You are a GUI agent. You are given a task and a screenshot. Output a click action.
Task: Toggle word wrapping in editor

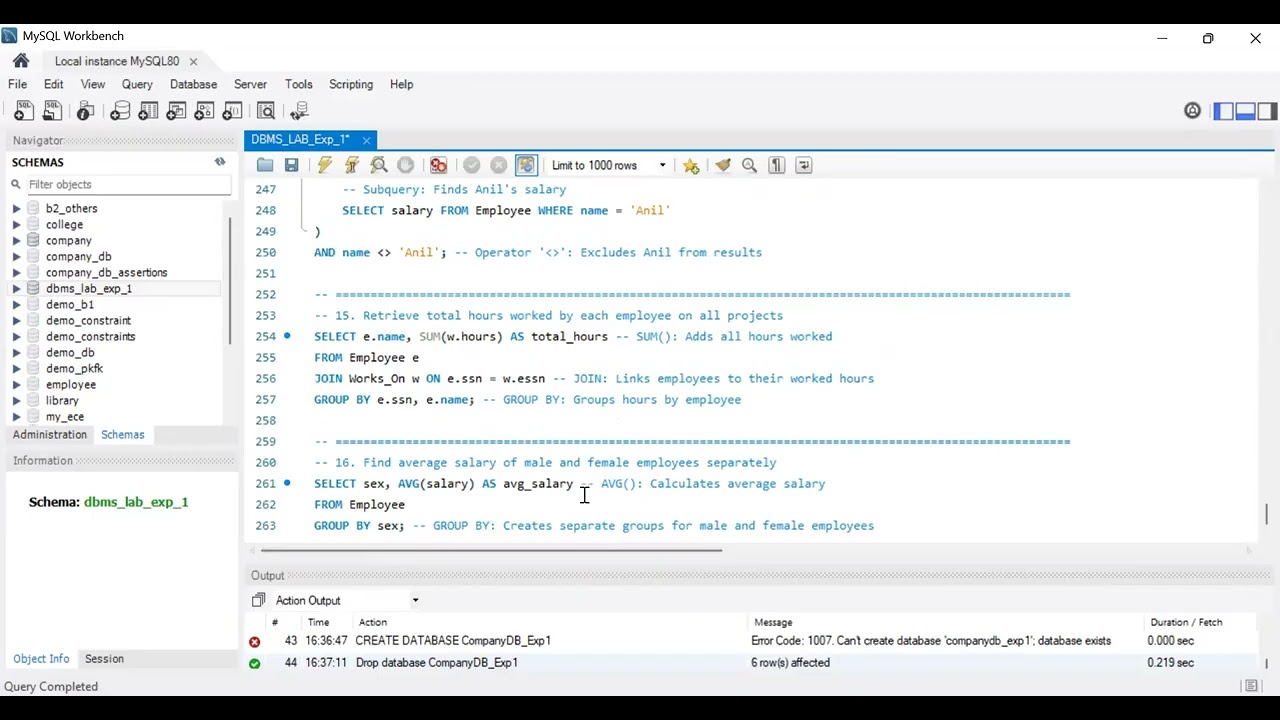click(804, 165)
